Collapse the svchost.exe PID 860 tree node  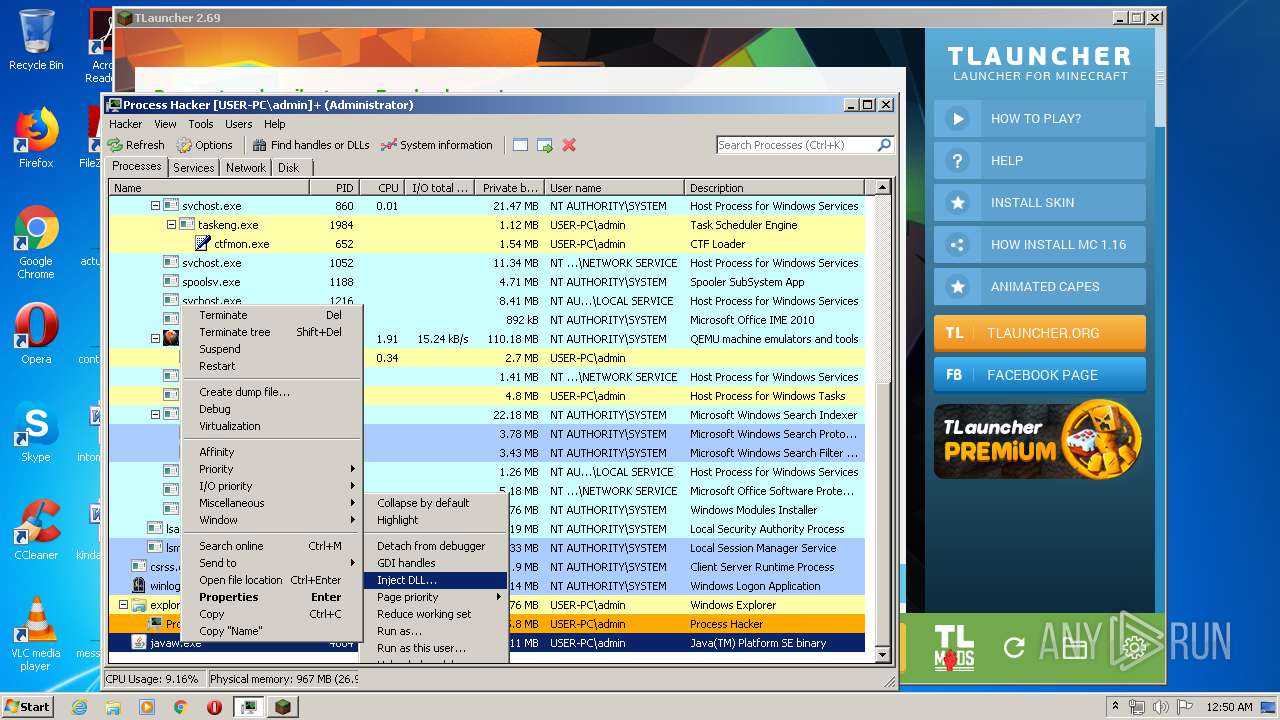coord(155,206)
